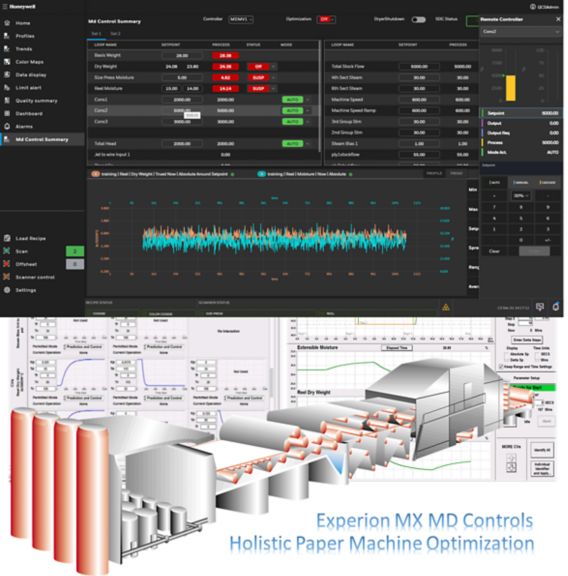Open the Reel Moisture SUSP status dropdown
568x576 pixels.
[x=273, y=89]
